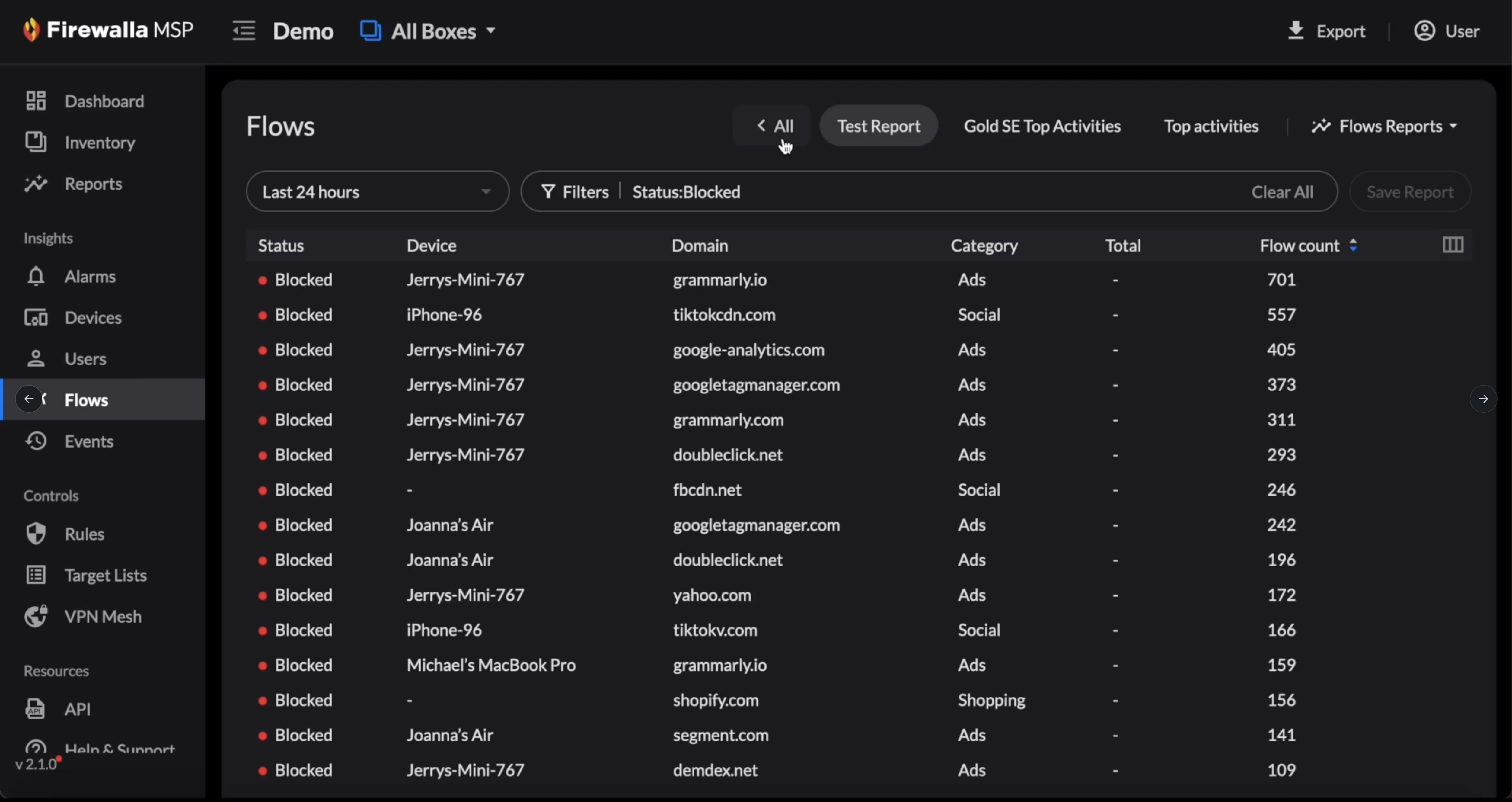Click the Total column header
The image size is (1512, 802).
1123,245
